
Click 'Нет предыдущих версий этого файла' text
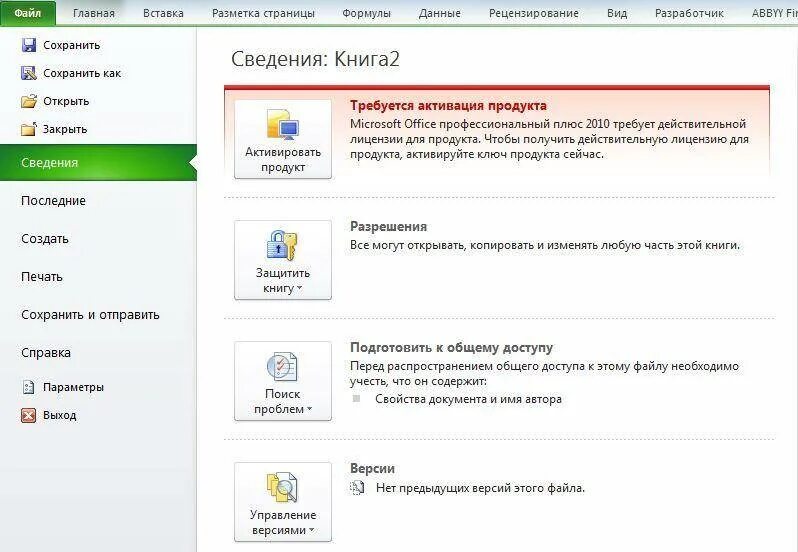(x=480, y=488)
